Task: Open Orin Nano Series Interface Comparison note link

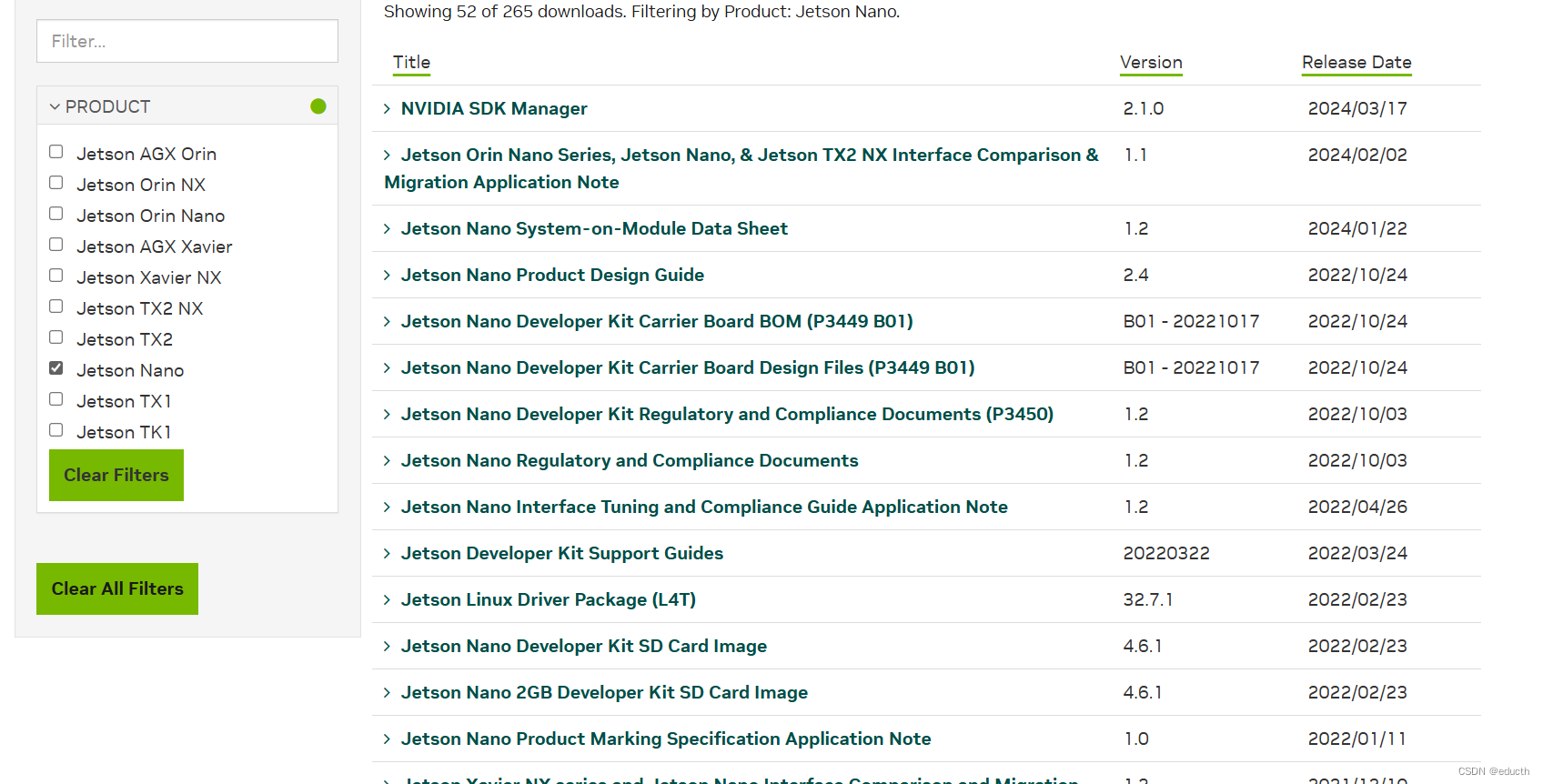Action: (x=741, y=168)
